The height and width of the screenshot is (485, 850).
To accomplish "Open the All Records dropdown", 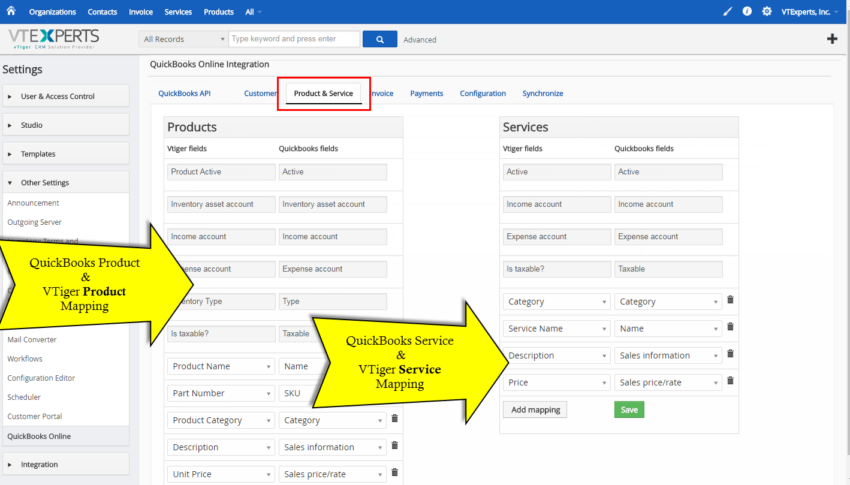I will (x=183, y=39).
